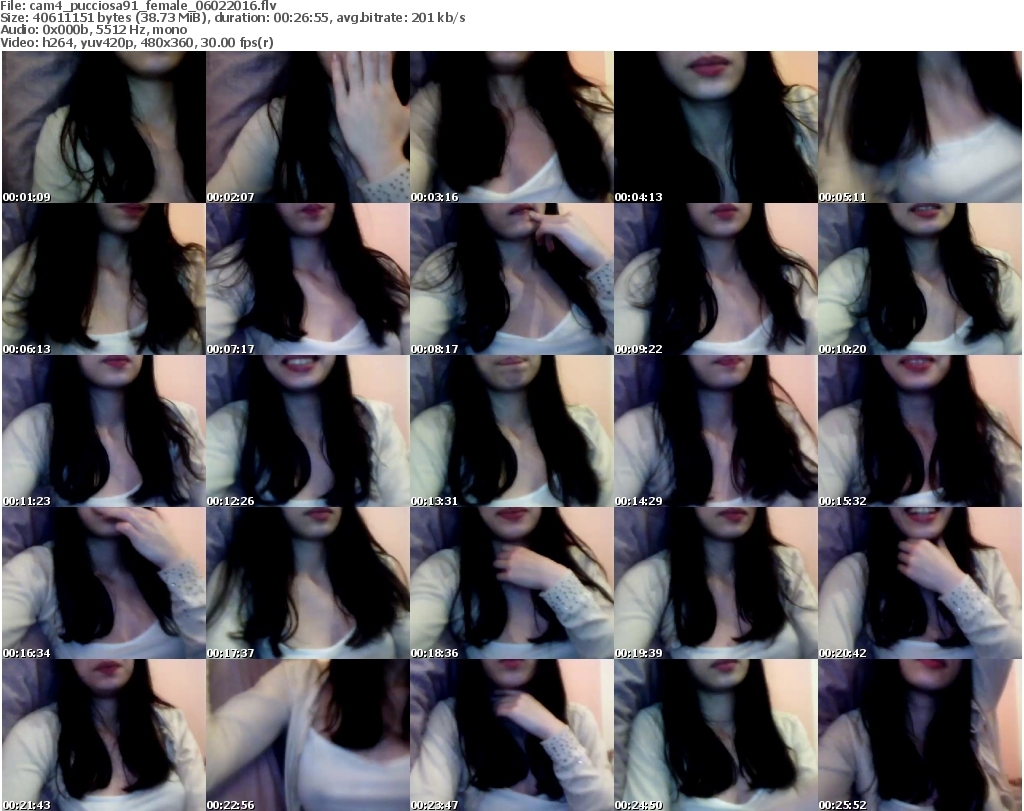Screen dimensions: 1024x811
Task: Select the thumbnail timestamped 00:10:20
Action: (x=920, y=279)
